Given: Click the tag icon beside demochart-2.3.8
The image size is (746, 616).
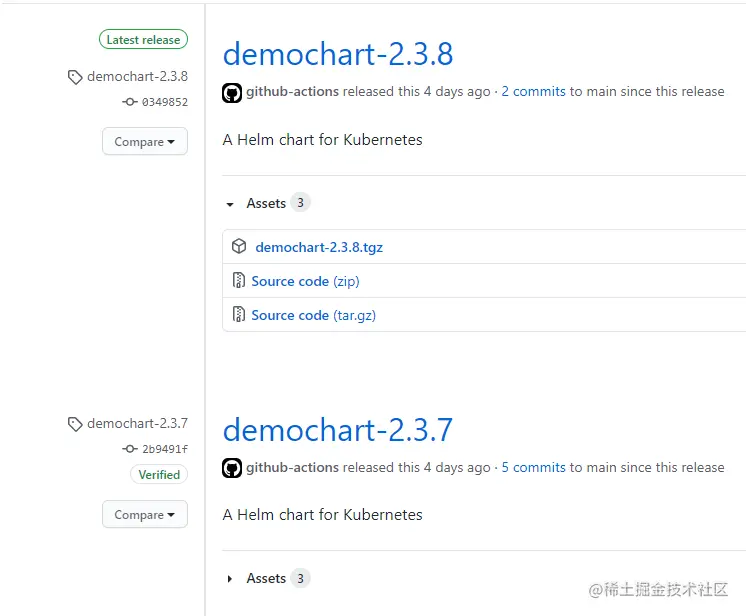Looking at the screenshot, I should 75,77.
